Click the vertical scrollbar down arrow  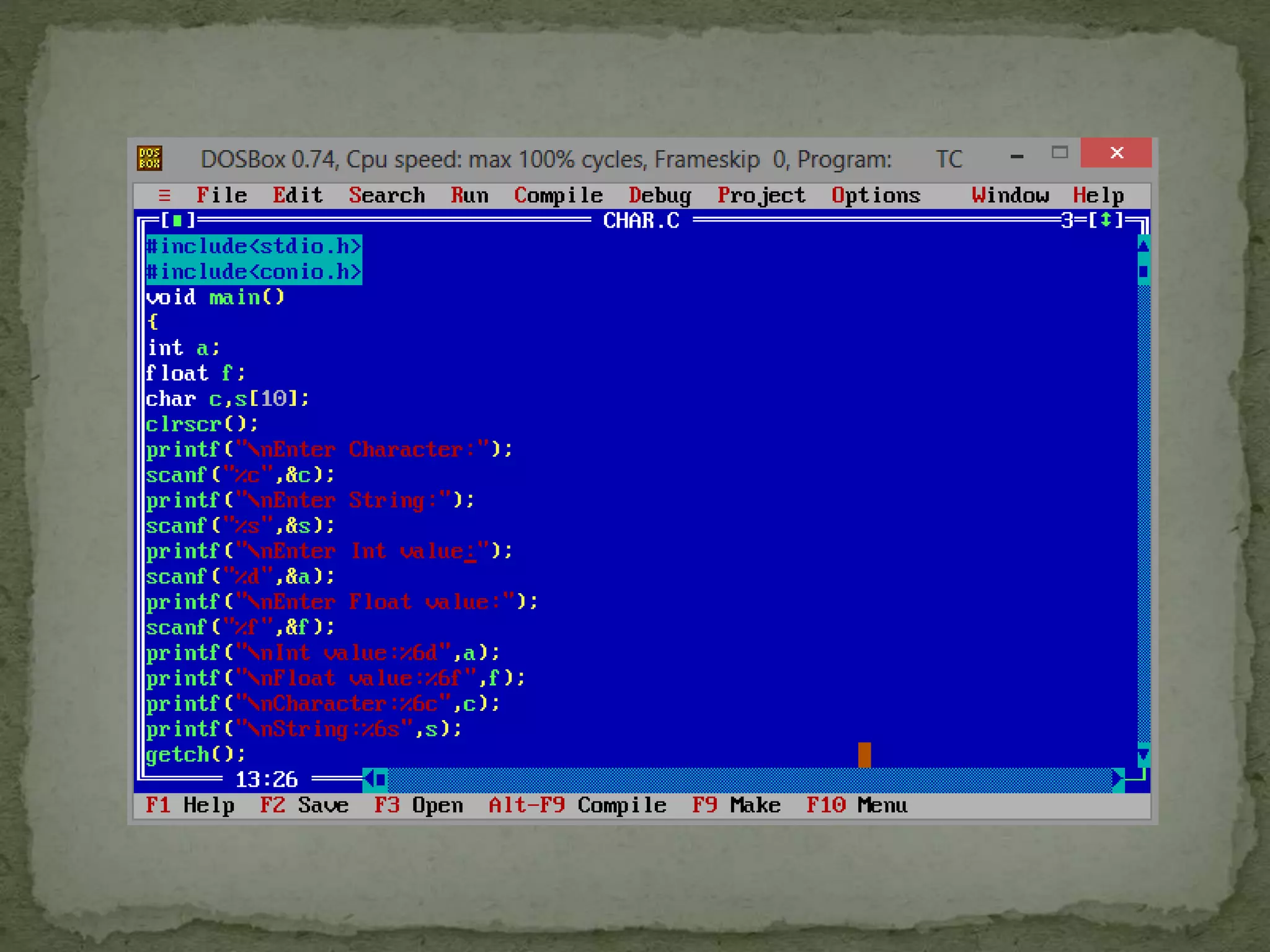[x=1143, y=754]
